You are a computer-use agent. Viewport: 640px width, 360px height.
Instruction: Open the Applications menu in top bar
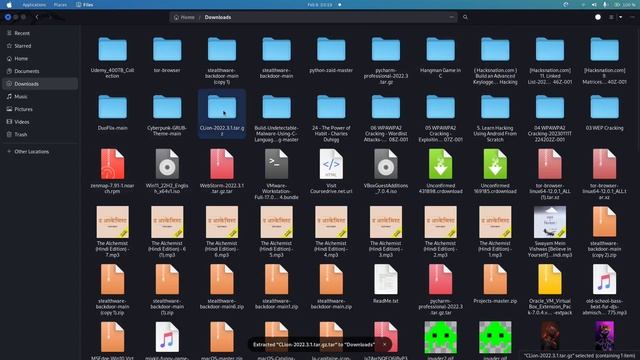34,4
